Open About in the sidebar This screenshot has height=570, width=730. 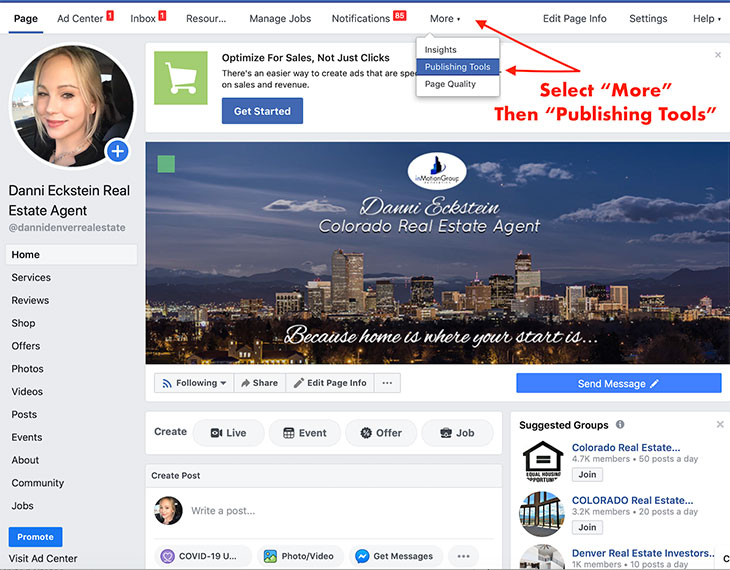click(25, 460)
